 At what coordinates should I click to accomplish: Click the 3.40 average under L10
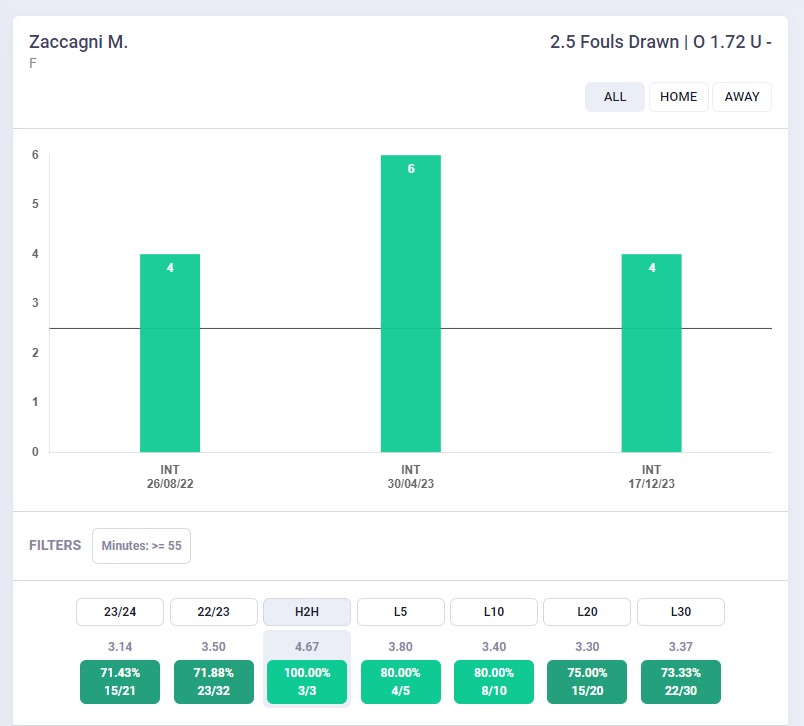pos(494,647)
